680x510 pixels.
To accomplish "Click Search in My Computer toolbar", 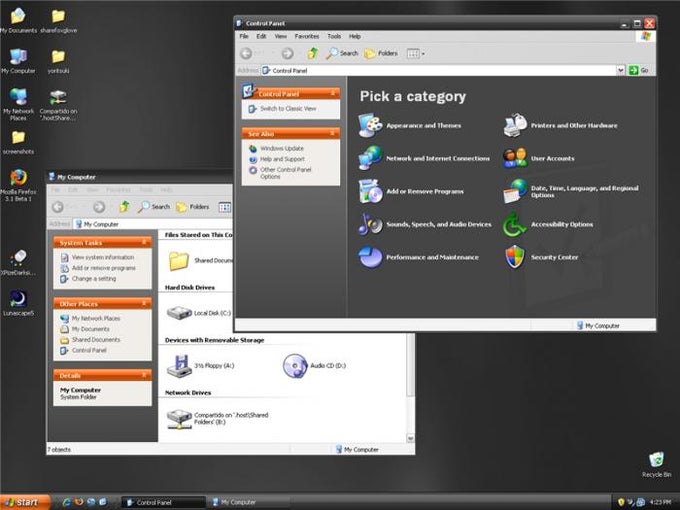I will 154,207.
